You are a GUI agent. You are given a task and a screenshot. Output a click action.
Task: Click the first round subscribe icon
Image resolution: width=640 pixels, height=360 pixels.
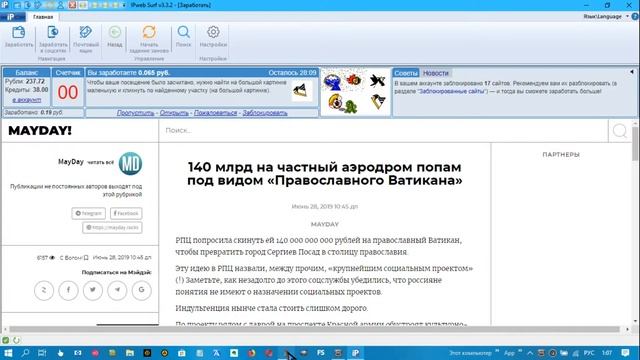pos(44,290)
